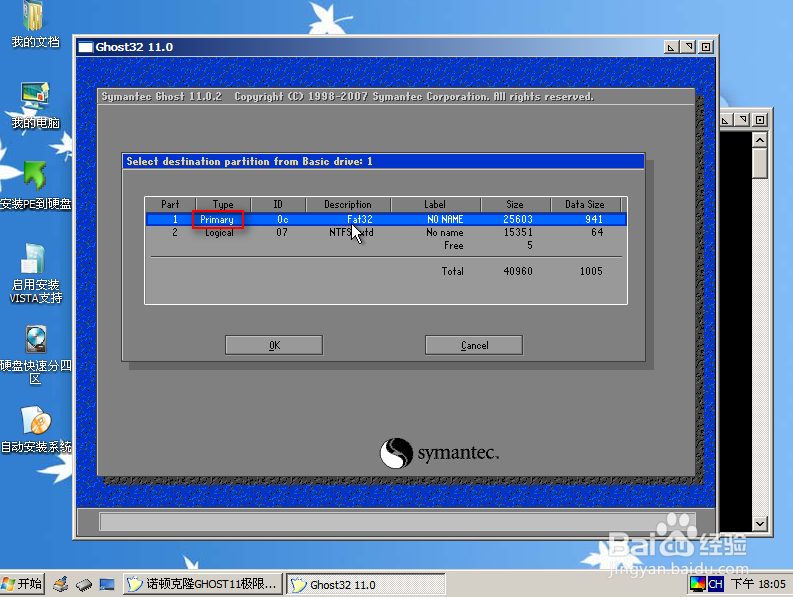The width and height of the screenshot is (793, 597).
Task: Select partition 1 Primary Fat32 row
Action: click(386, 219)
